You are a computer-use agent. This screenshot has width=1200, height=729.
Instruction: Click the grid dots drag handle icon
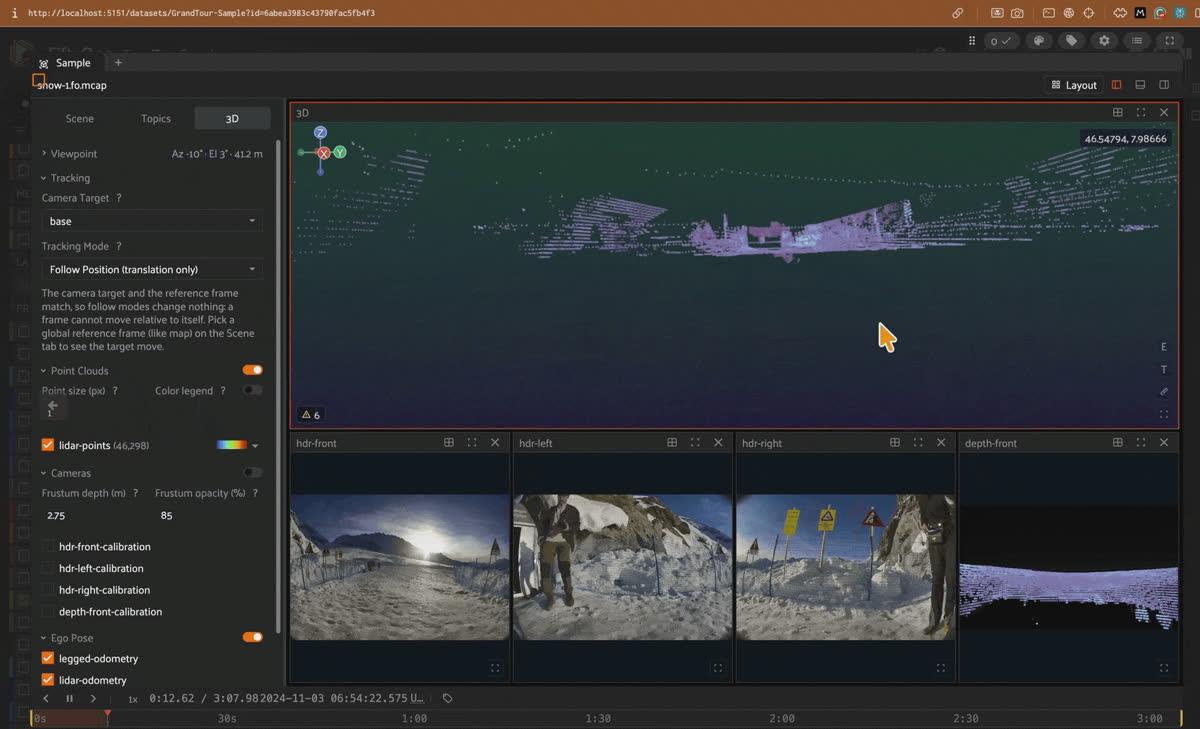point(972,41)
